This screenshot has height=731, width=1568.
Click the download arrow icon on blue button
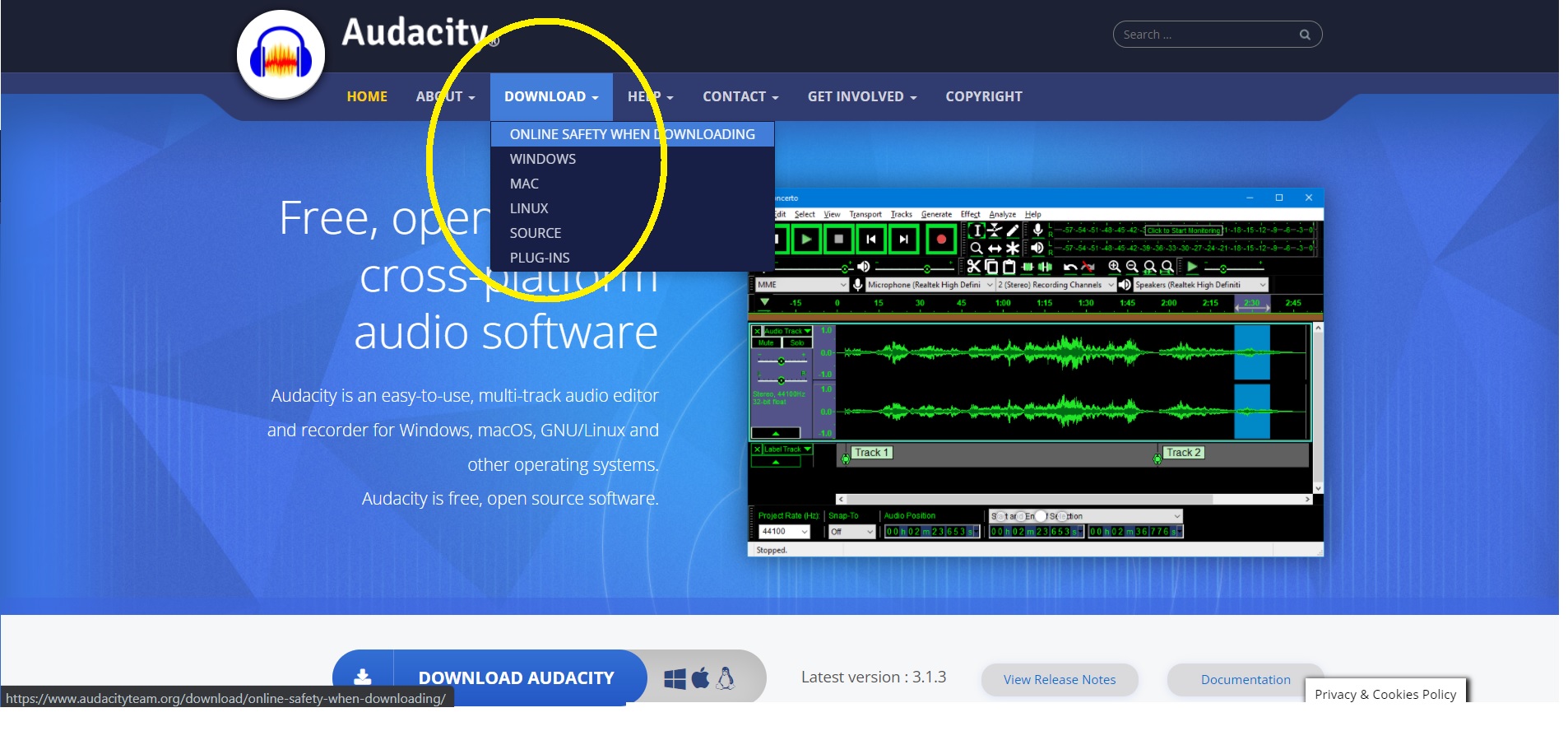pos(362,677)
